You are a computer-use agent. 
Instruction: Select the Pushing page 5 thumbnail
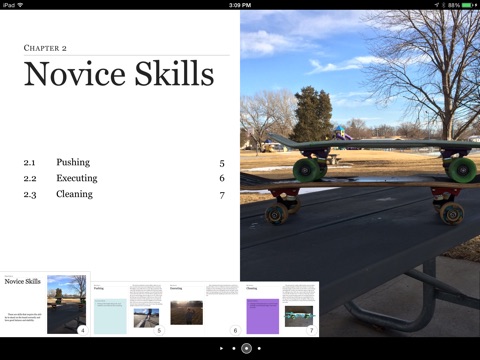[128, 309]
